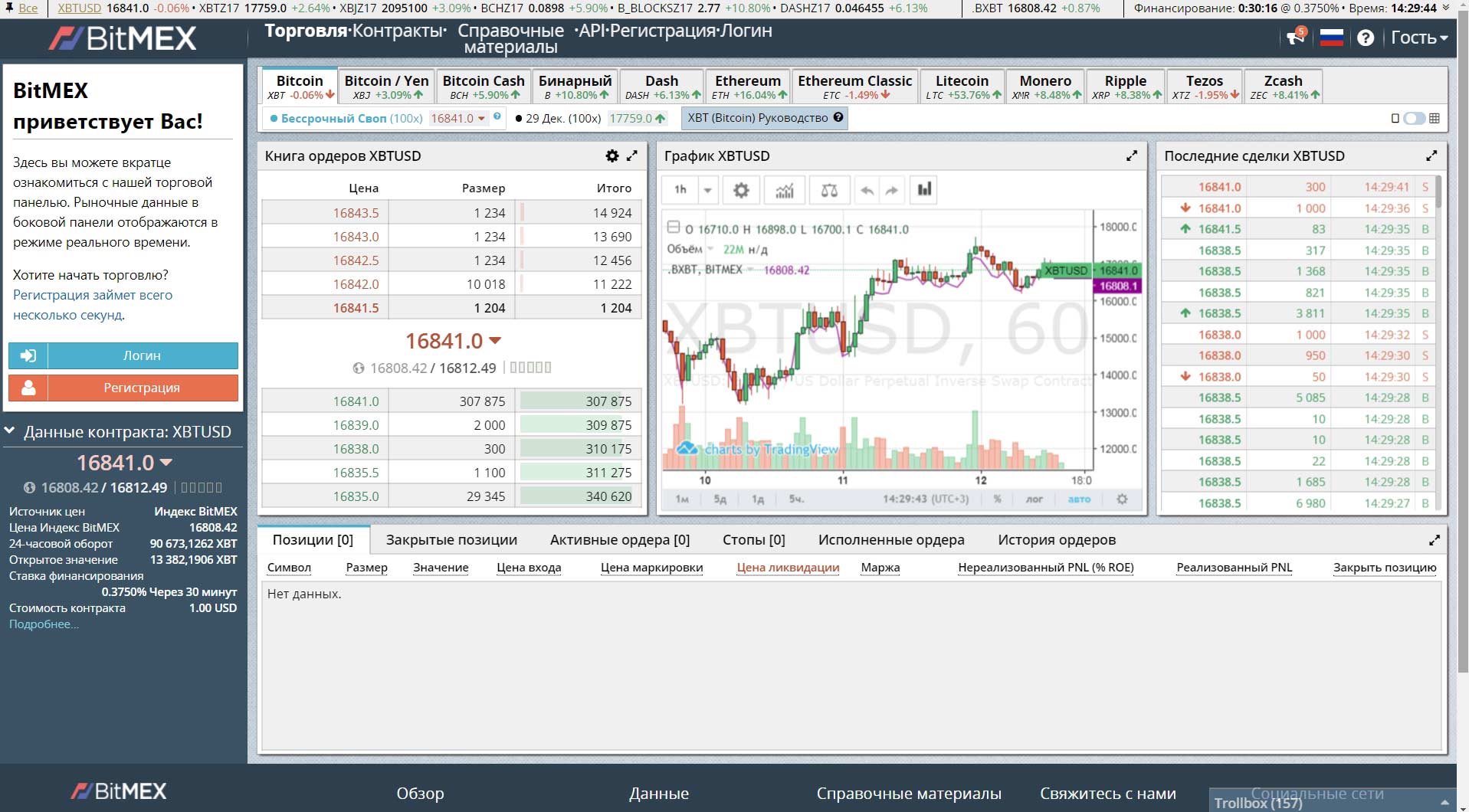Select the Litecoin instrument tab

[x=962, y=86]
